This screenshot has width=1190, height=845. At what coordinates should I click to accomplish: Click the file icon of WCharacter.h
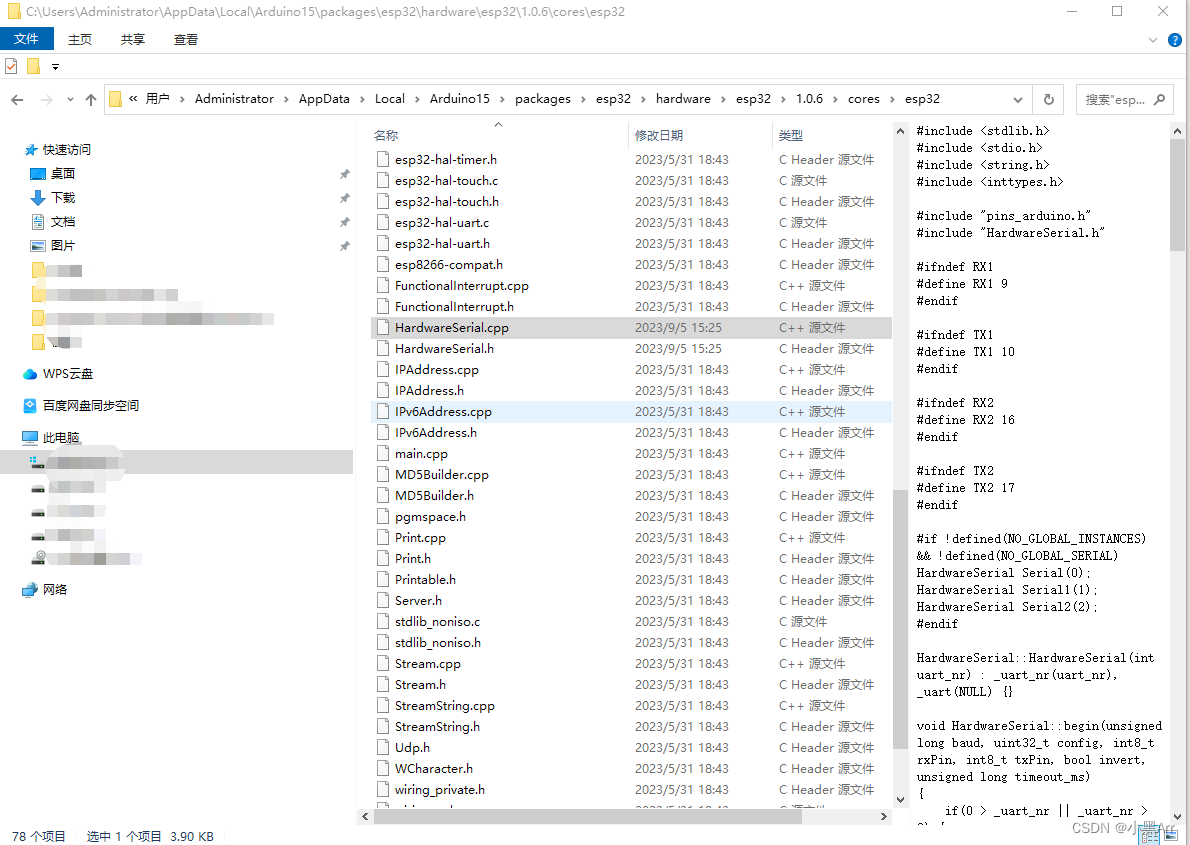(x=383, y=768)
